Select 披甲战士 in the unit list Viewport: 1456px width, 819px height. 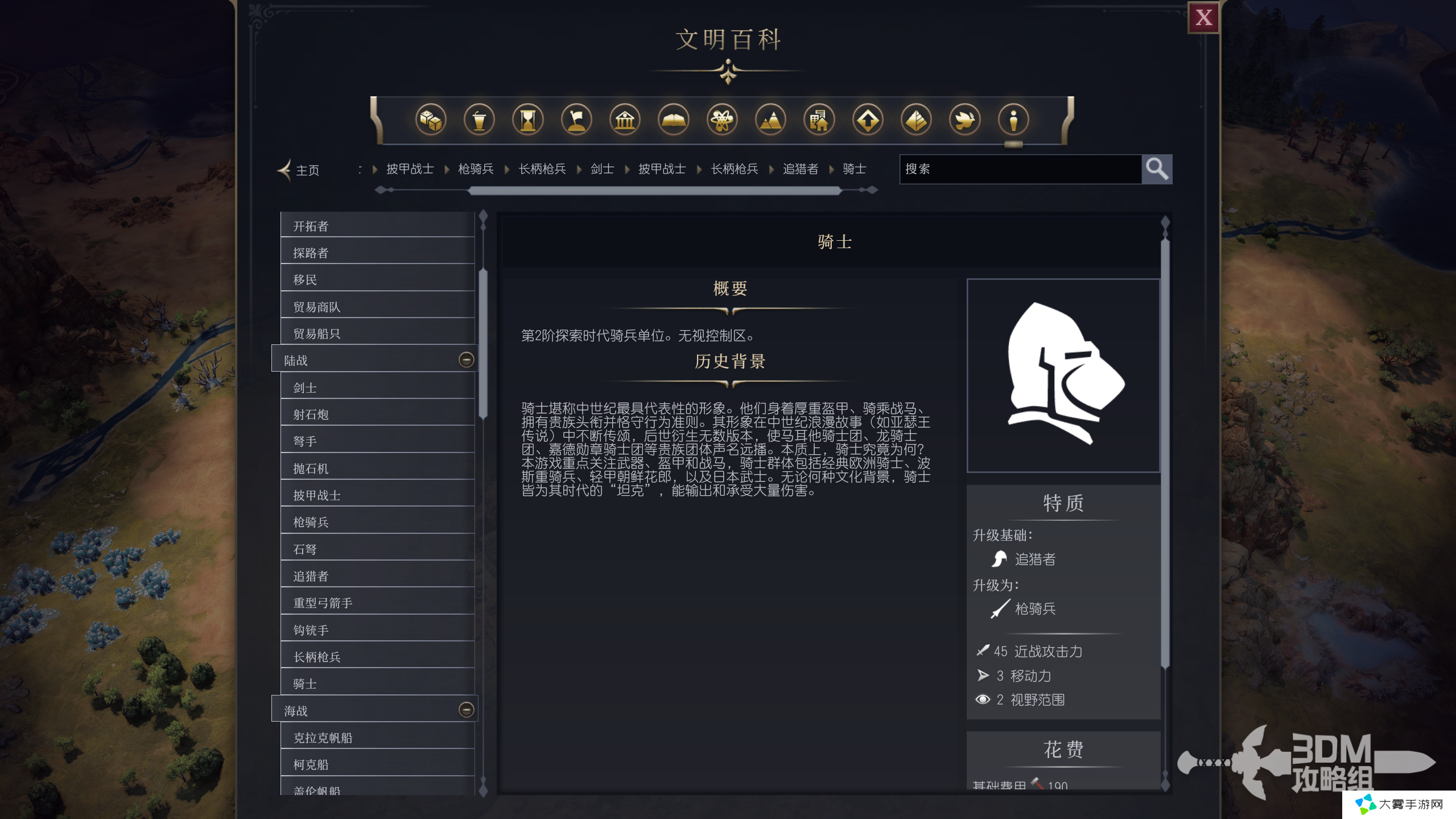point(378,495)
